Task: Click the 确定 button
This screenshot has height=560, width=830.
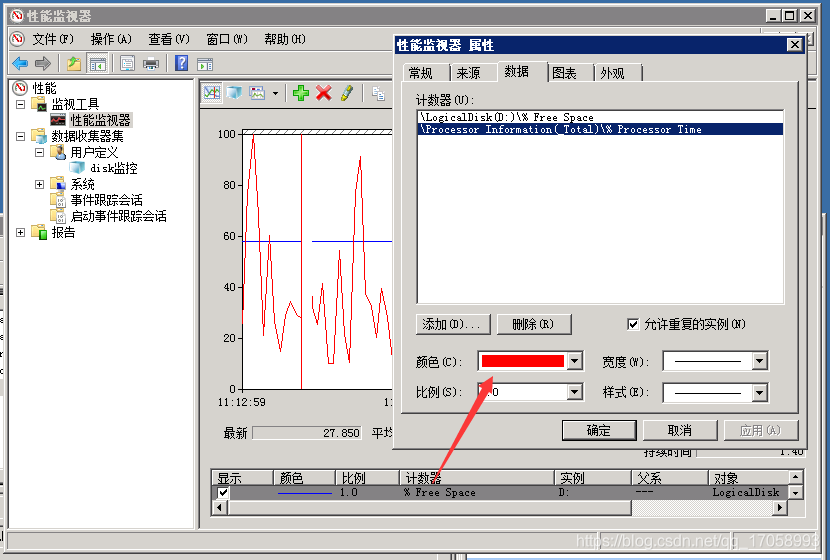Action: [x=599, y=430]
